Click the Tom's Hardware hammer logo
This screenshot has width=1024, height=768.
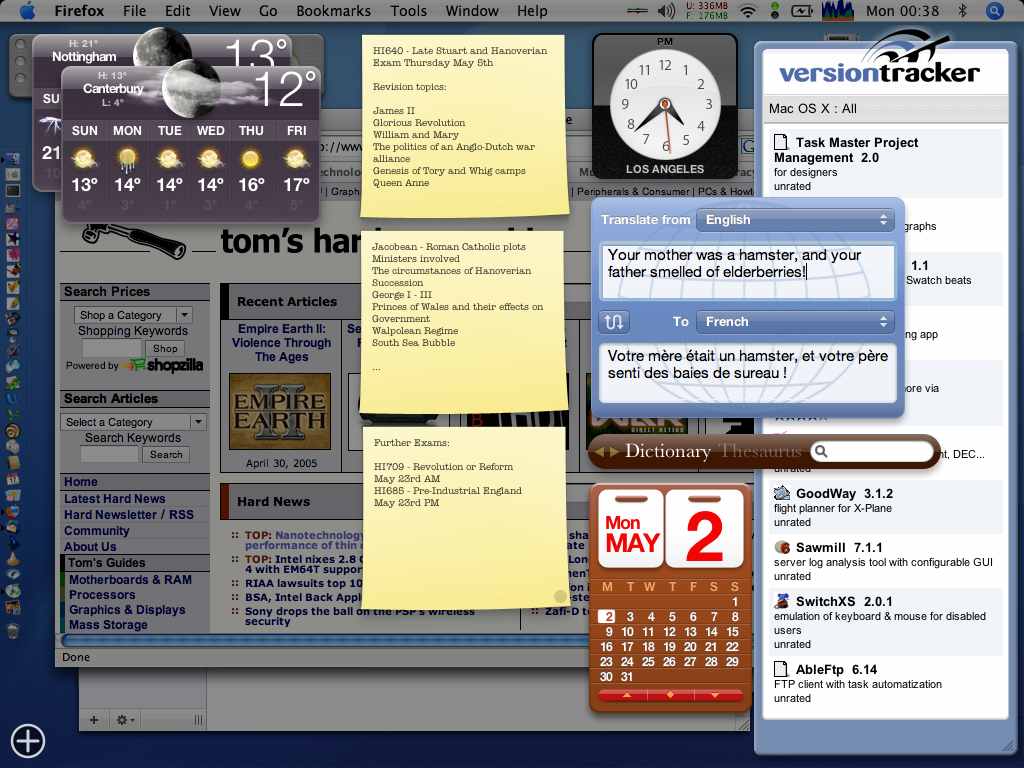coord(134,240)
